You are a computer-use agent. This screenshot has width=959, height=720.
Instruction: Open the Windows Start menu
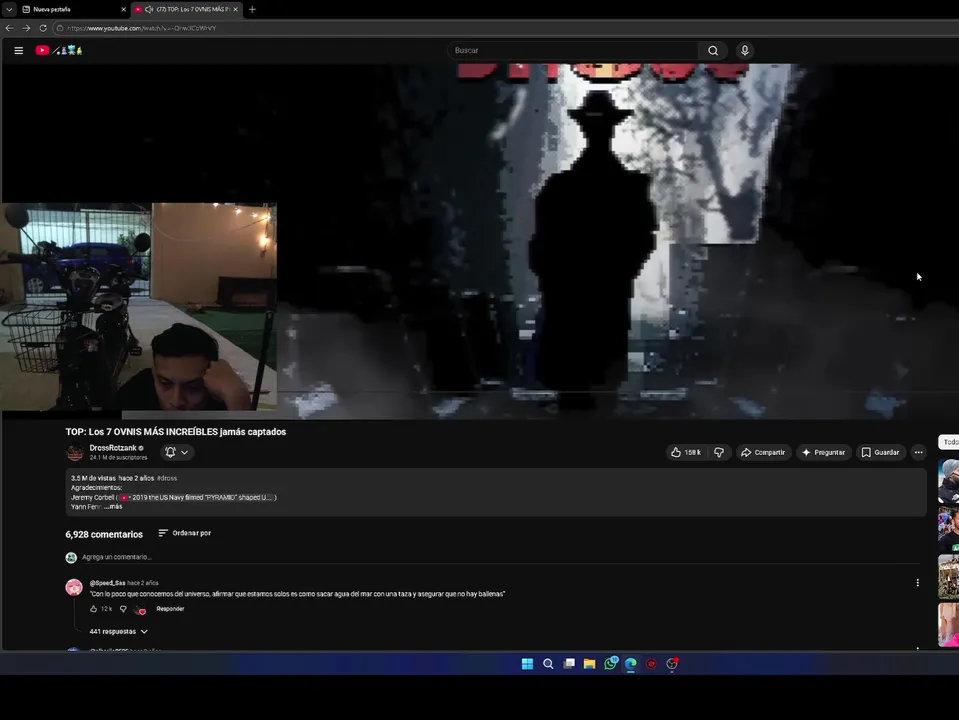(x=527, y=664)
